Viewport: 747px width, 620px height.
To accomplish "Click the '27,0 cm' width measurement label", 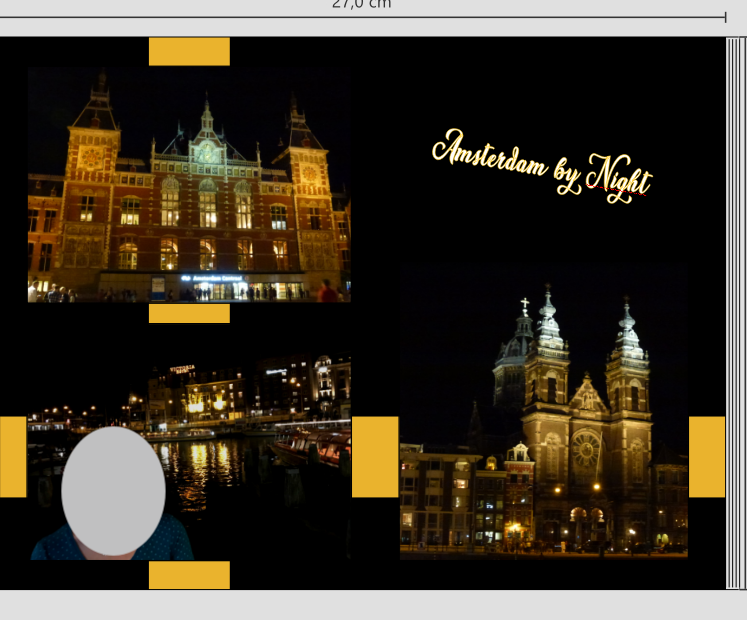I will (x=362, y=4).
